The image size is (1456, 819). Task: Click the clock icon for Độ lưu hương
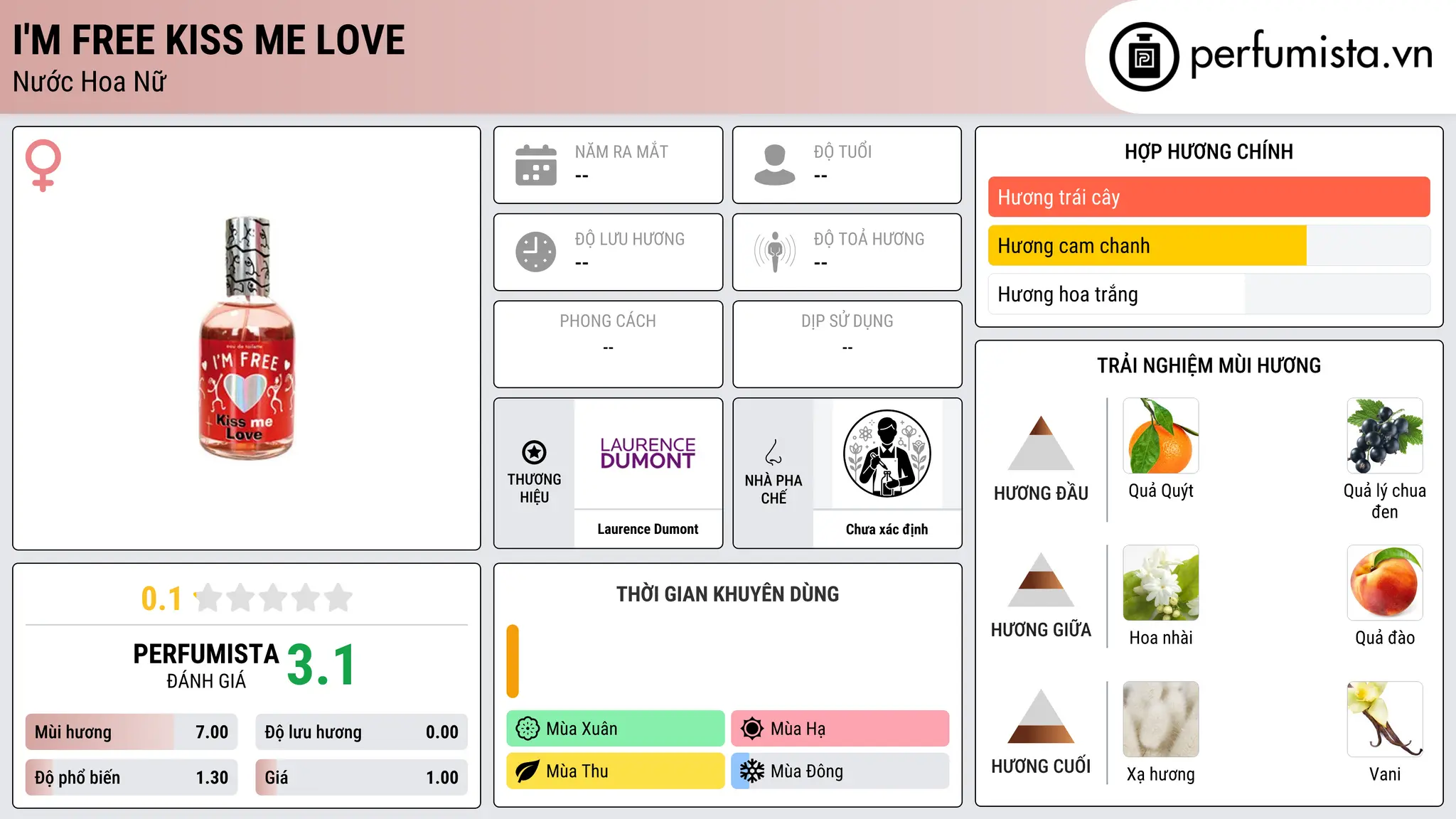coord(536,252)
